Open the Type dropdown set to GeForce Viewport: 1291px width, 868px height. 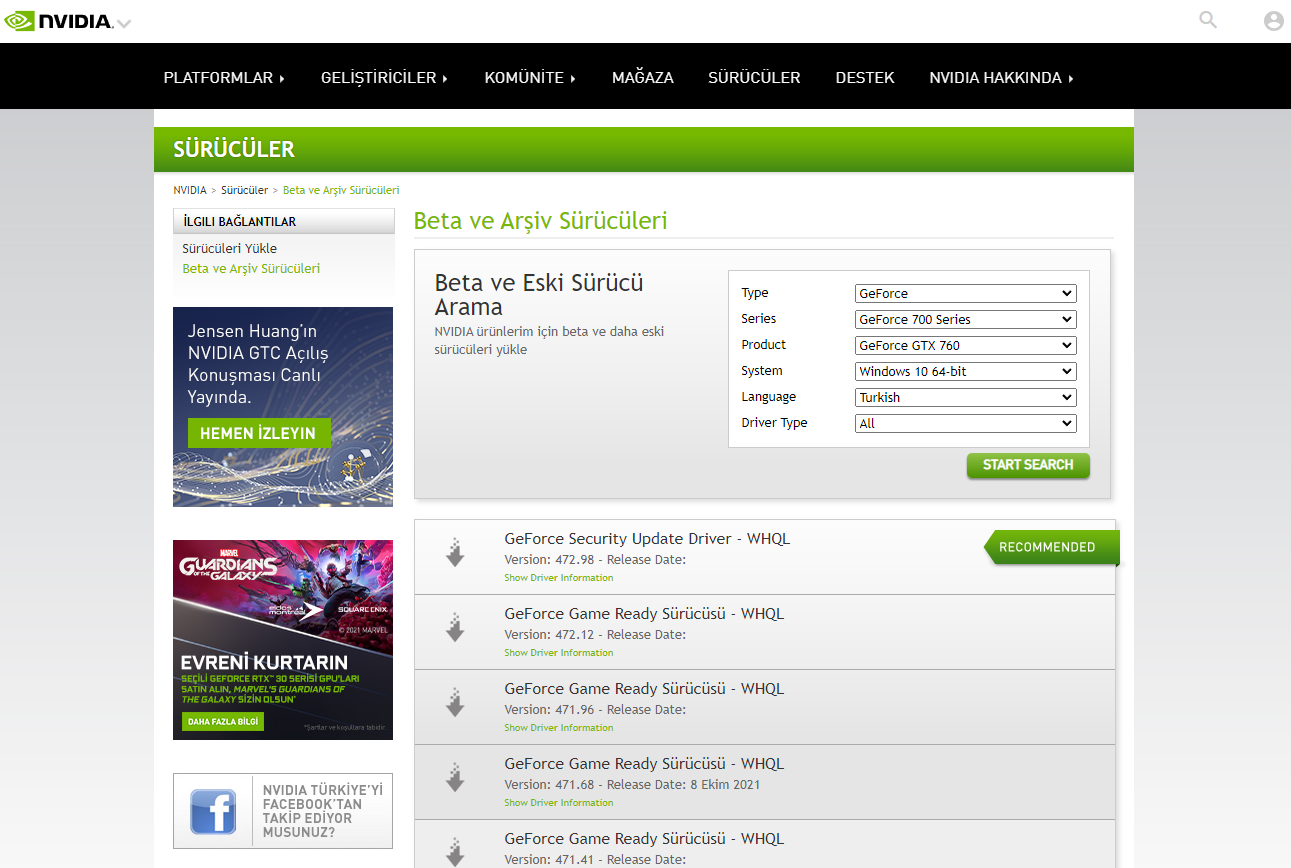click(966, 294)
